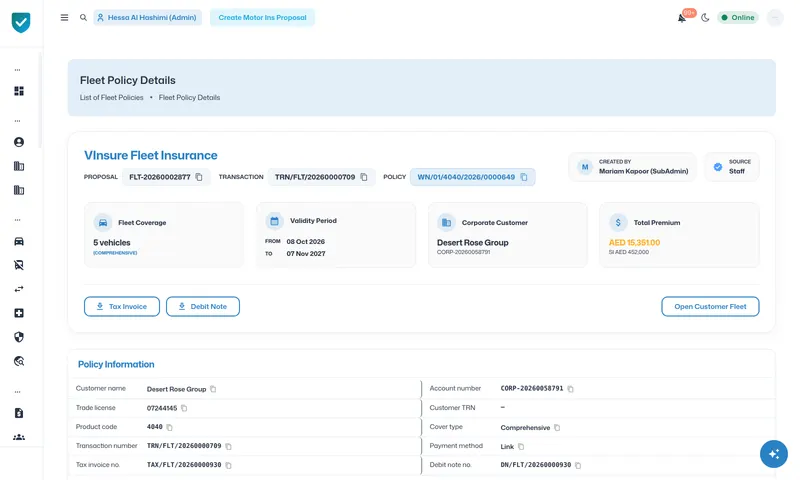800x480 pixels.
Task: Click the AED 15,351.00 premium amount
Action: tap(634, 243)
